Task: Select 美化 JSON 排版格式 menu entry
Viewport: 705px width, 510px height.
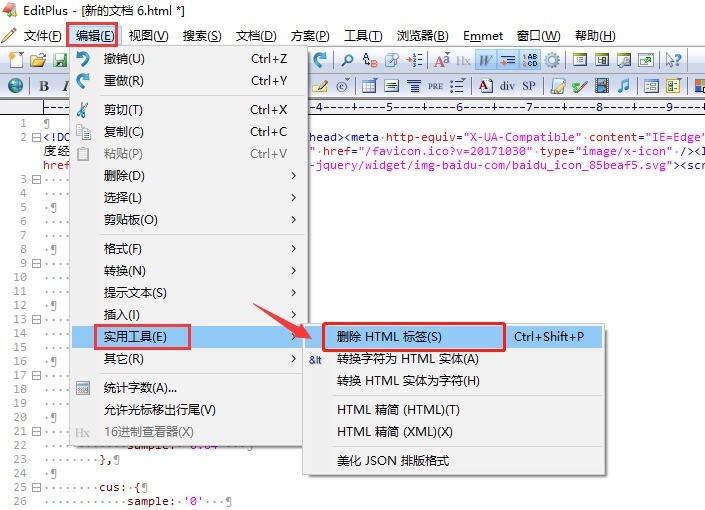Action: coord(393,461)
